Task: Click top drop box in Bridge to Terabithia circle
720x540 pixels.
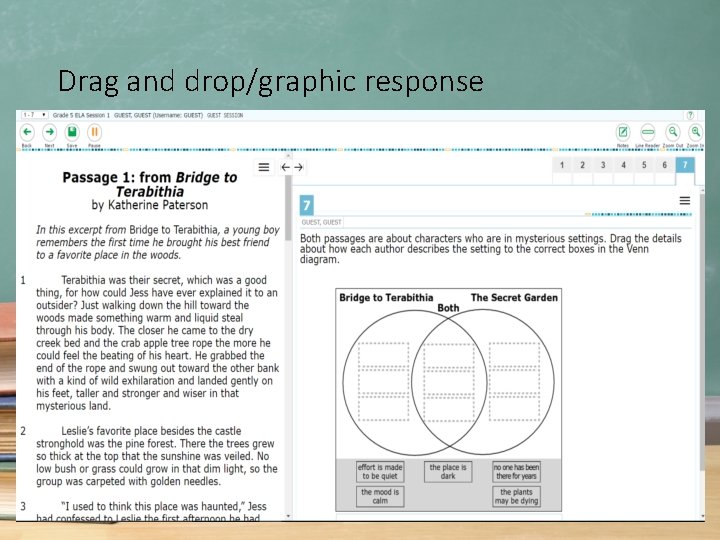Action: pos(383,354)
